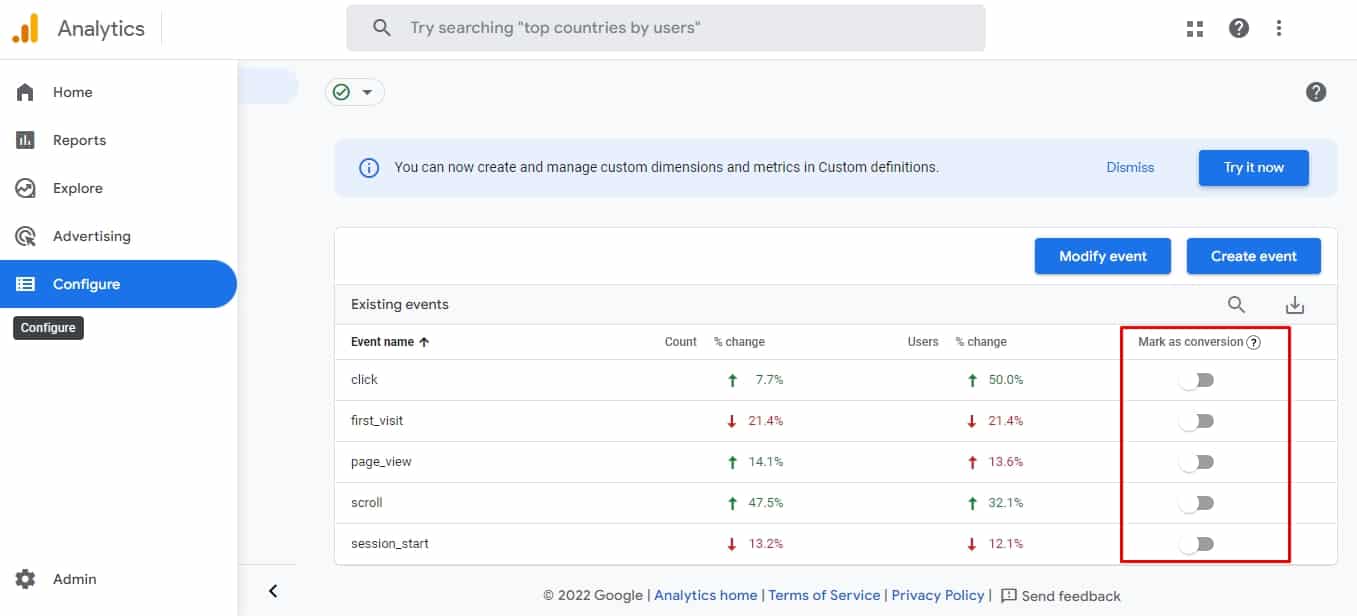Click the Create event button
1357x616 pixels.
[x=1253, y=256]
